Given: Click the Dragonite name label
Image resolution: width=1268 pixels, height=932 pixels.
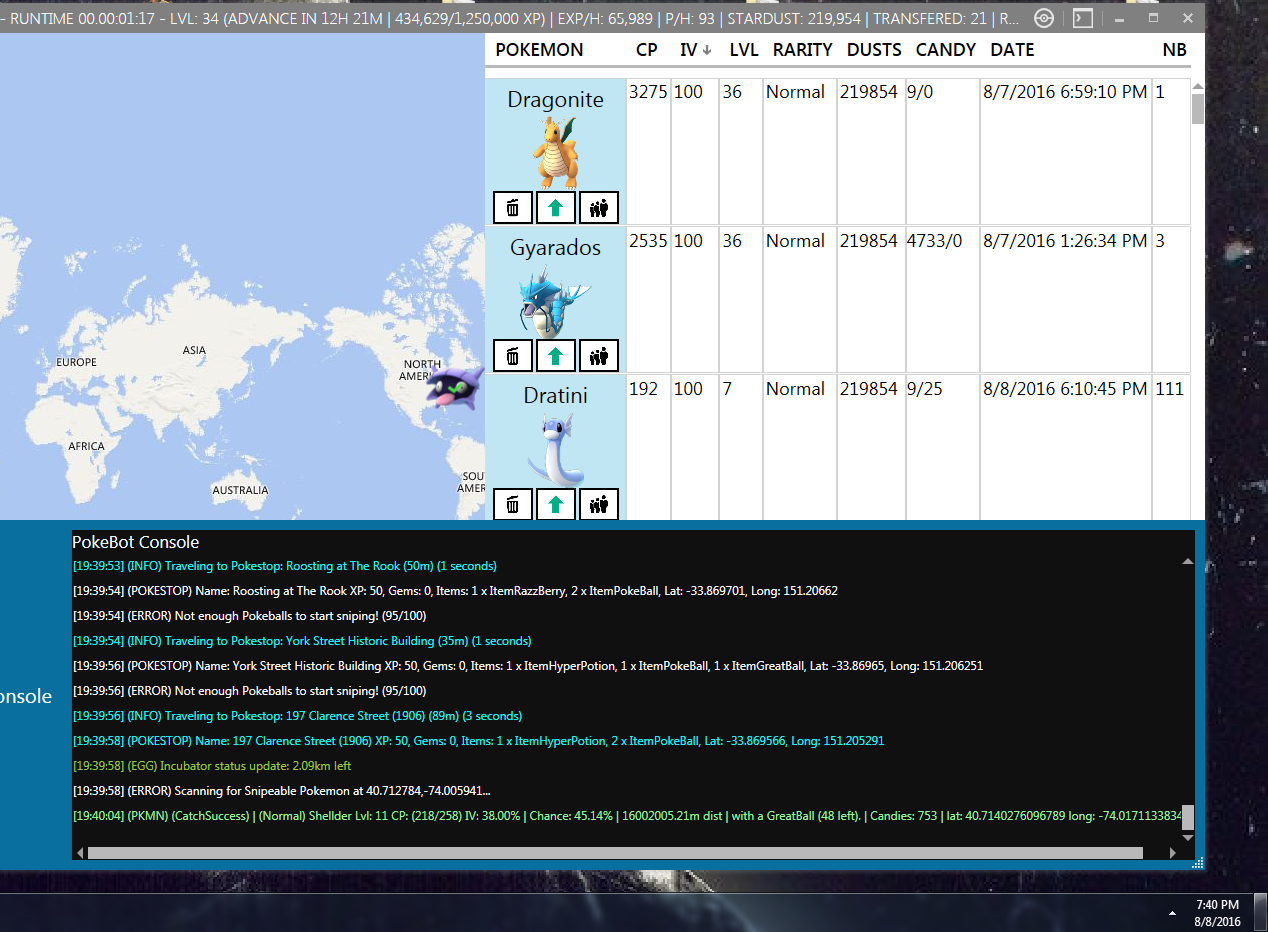Looking at the screenshot, I should (556, 100).
